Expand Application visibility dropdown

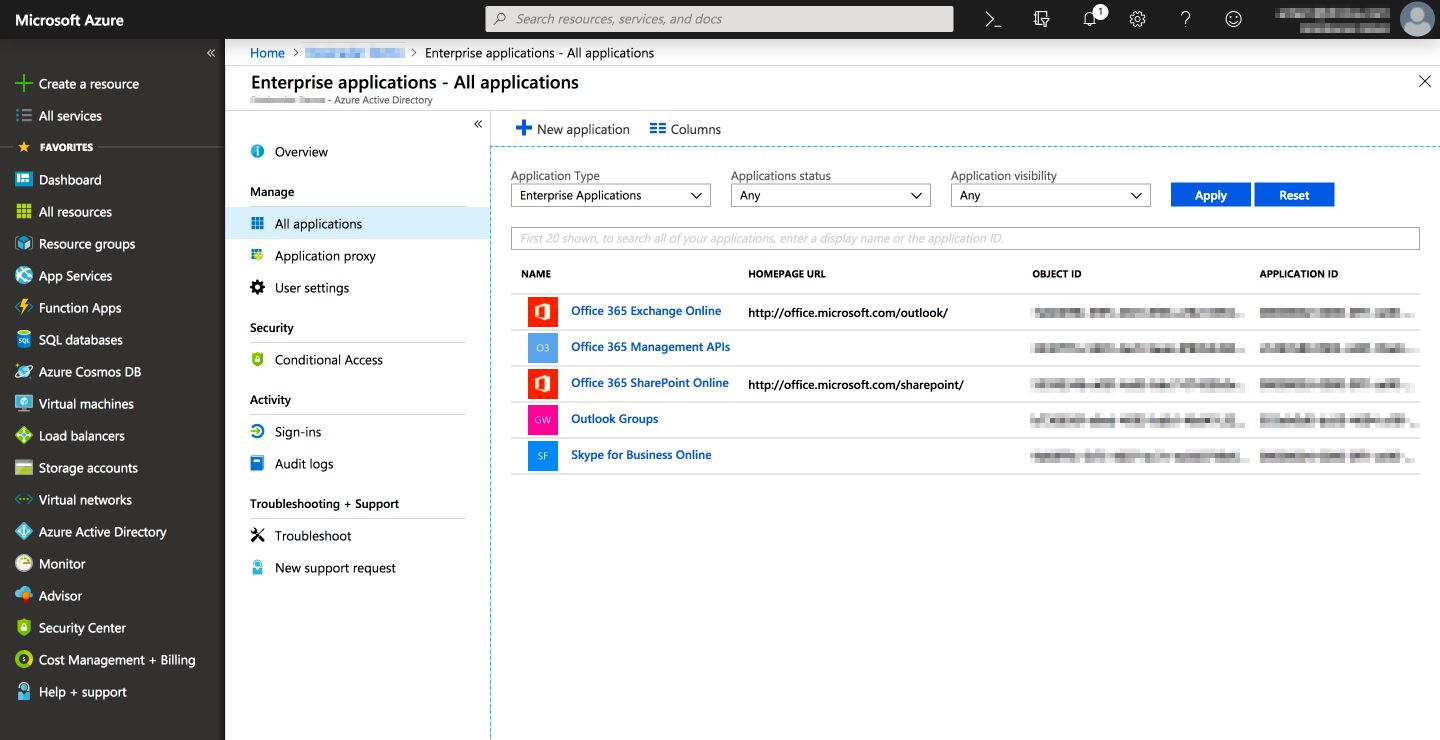coord(1051,196)
